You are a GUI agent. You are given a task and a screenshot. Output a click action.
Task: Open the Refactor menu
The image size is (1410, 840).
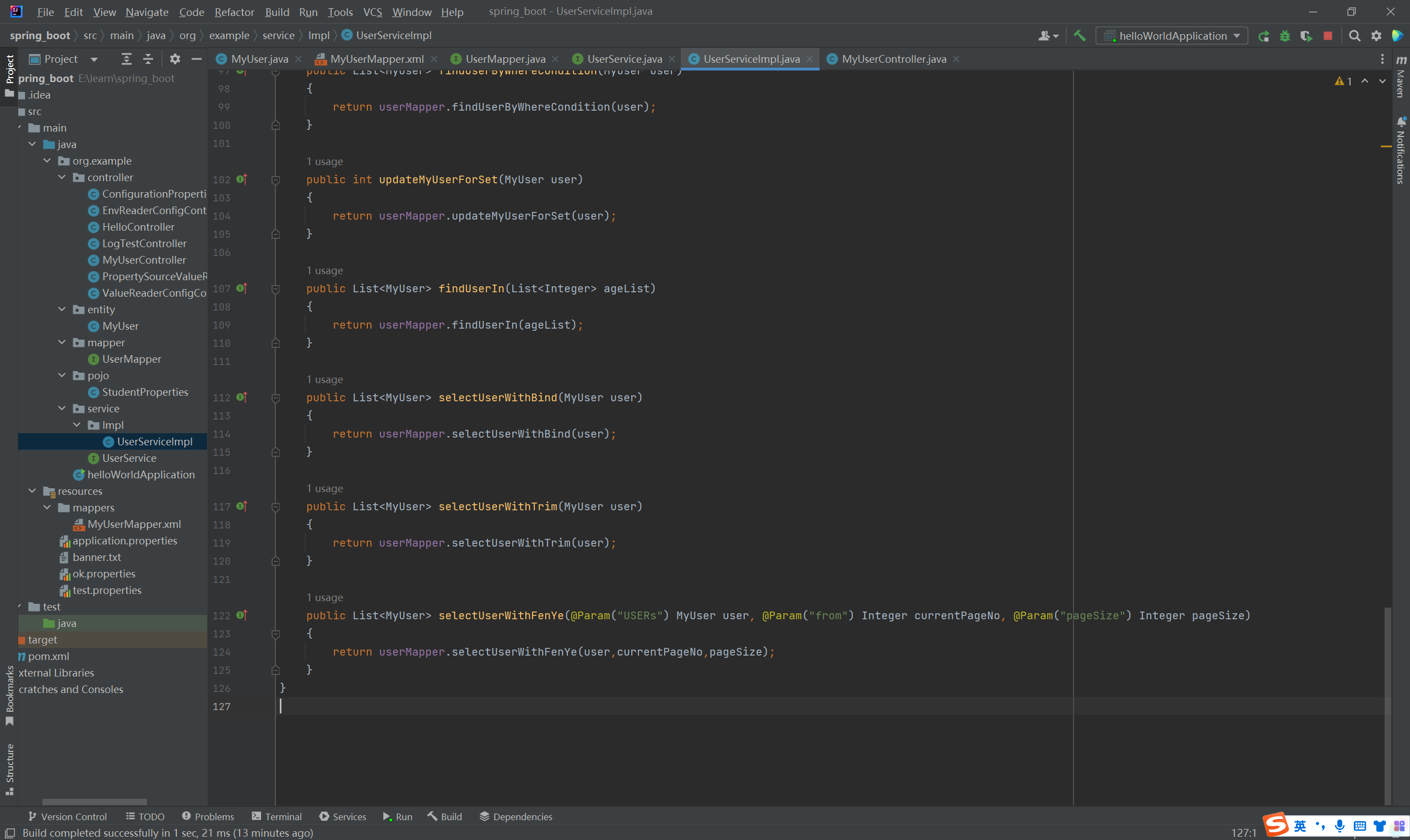[234, 12]
